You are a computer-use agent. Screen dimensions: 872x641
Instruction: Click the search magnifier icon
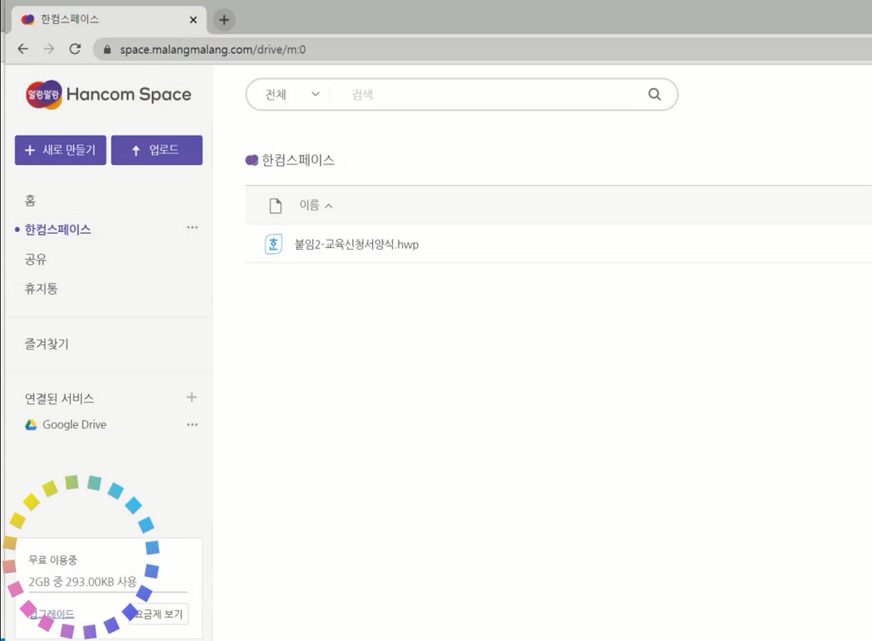tap(655, 95)
